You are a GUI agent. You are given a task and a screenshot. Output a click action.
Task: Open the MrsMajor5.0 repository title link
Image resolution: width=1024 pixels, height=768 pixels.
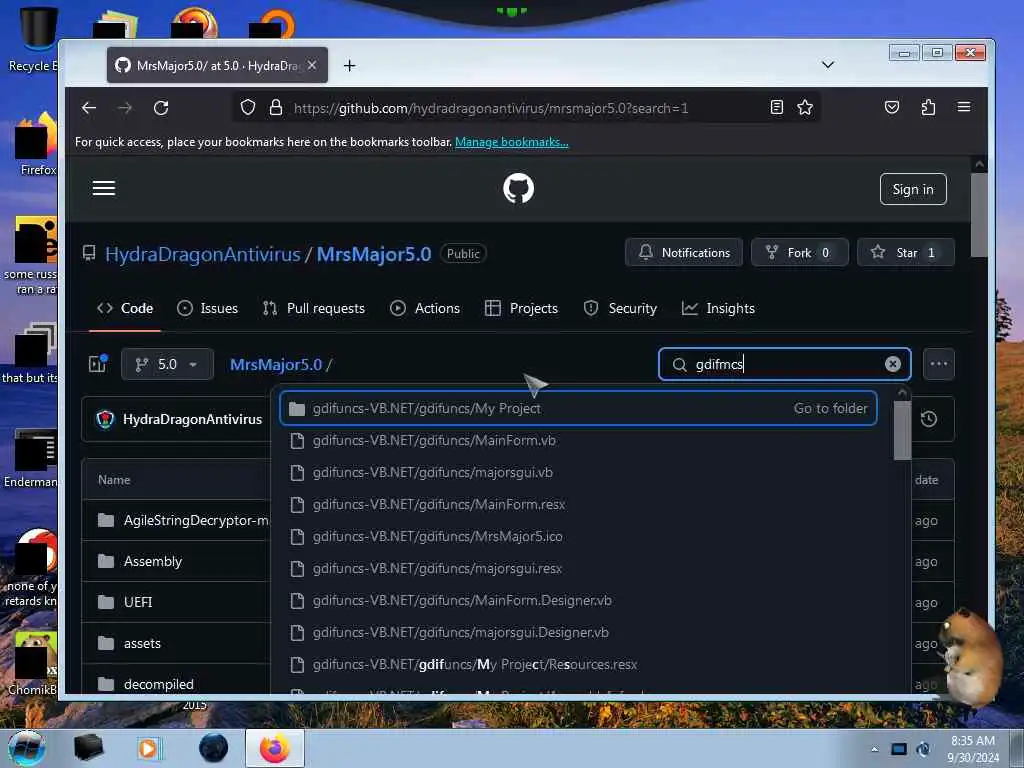(374, 254)
